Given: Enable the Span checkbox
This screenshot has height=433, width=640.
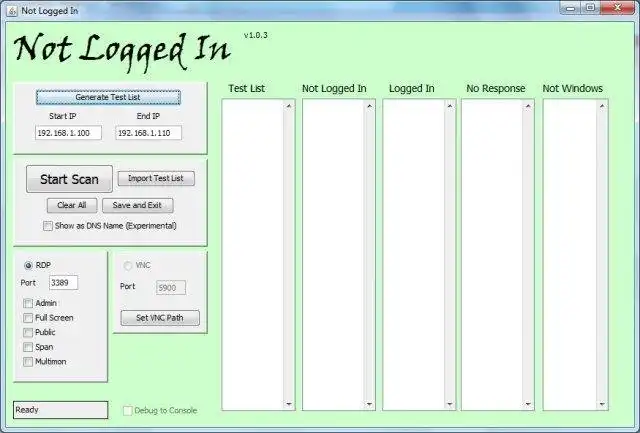Looking at the screenshot, I should (x=28, y=347).
